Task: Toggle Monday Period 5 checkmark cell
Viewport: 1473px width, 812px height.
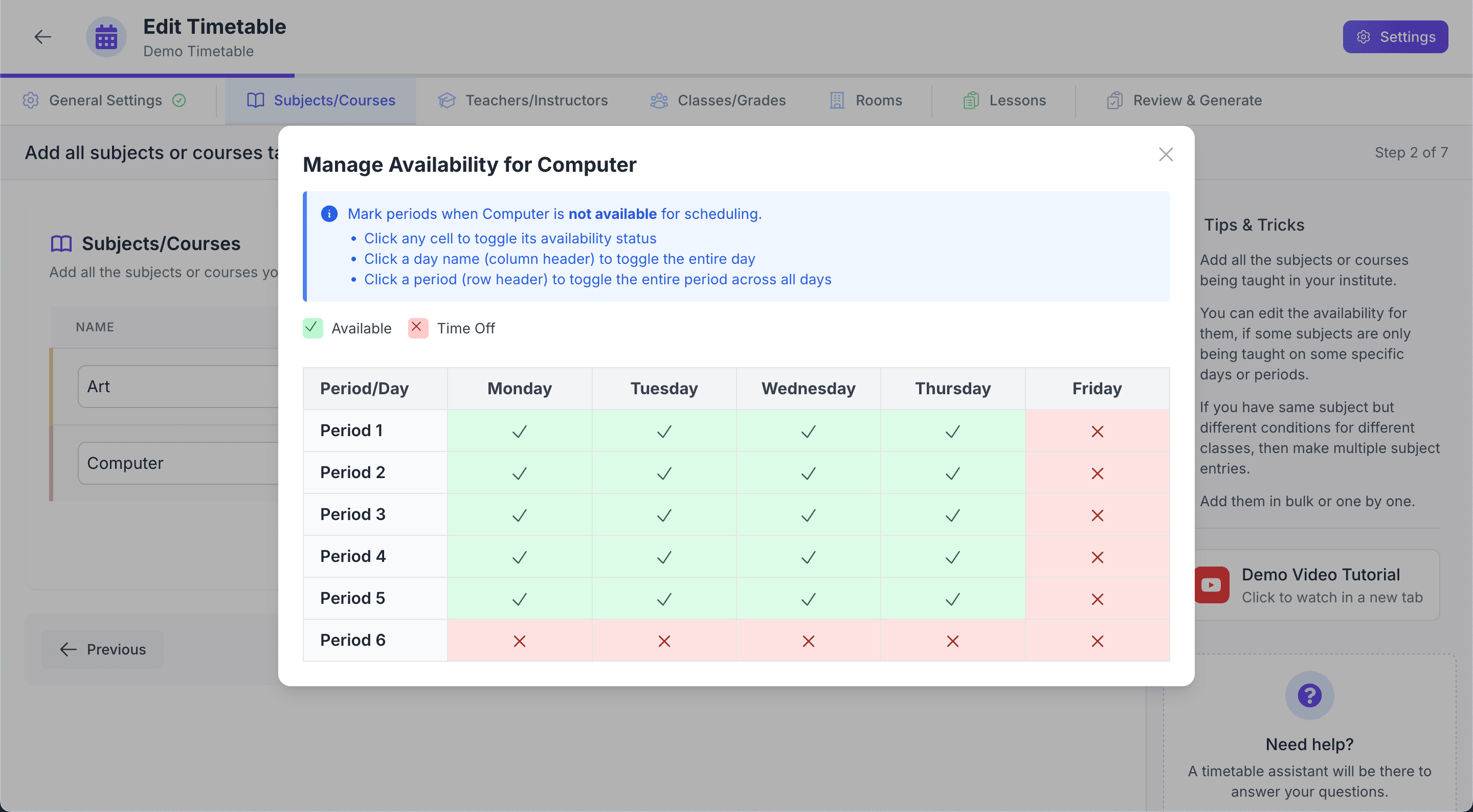Action: pyautogui.click(x=519, y=598)
